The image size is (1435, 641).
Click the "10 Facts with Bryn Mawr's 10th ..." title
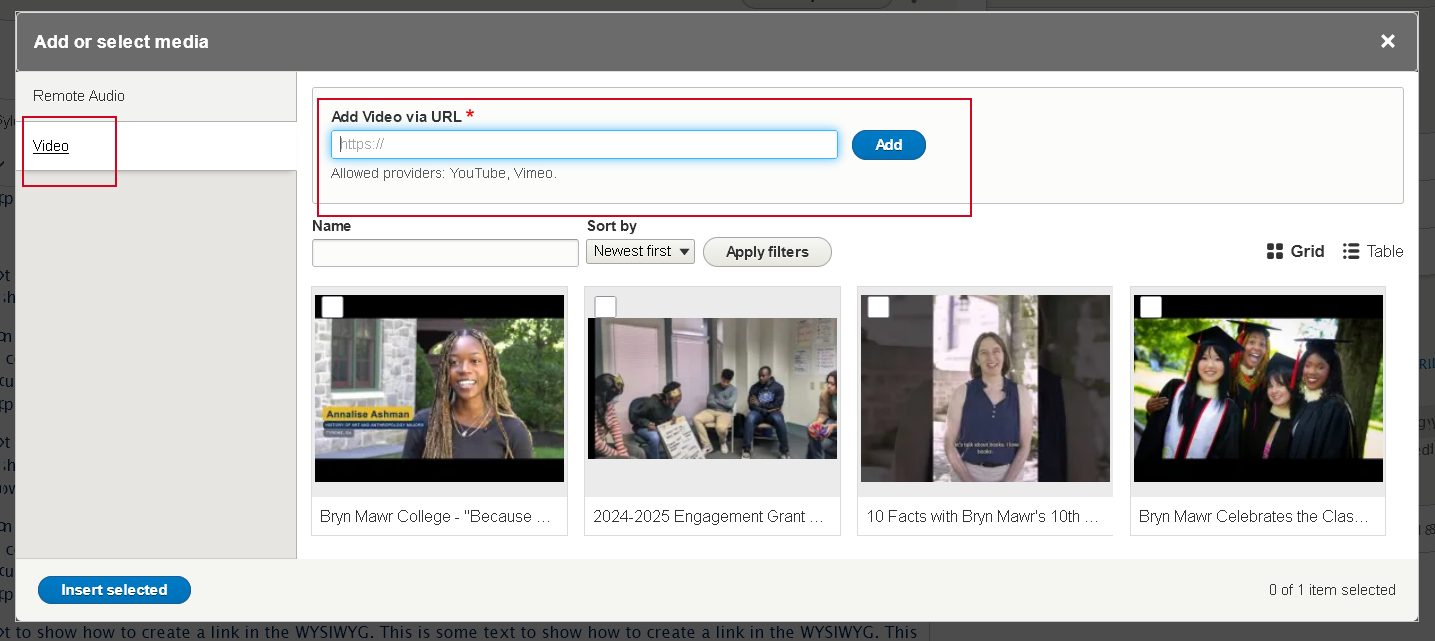tap(982, 517)
